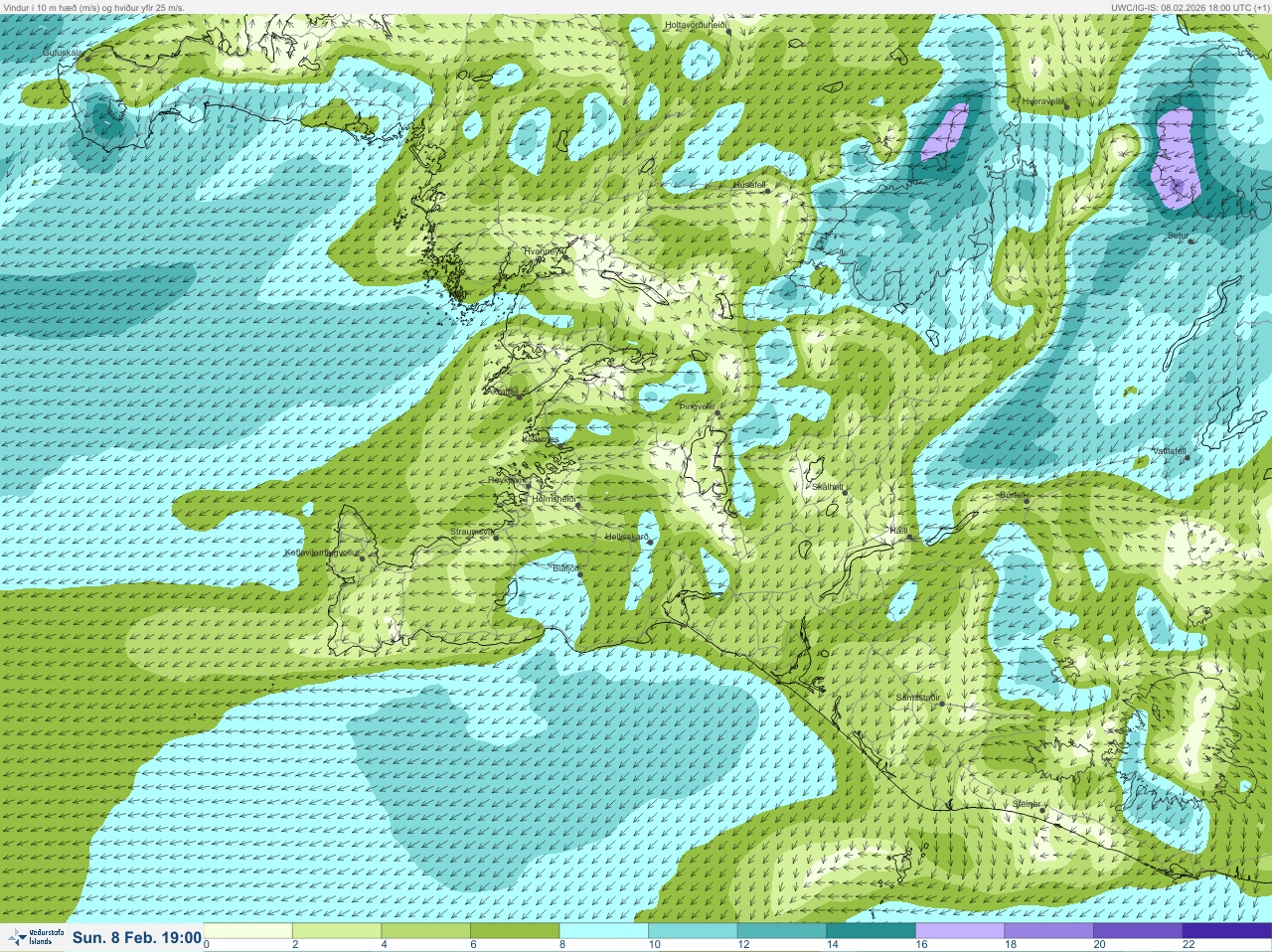Select the 16–18 m/s light purple swatch
1272x952 pixels.
click(959, 931)
